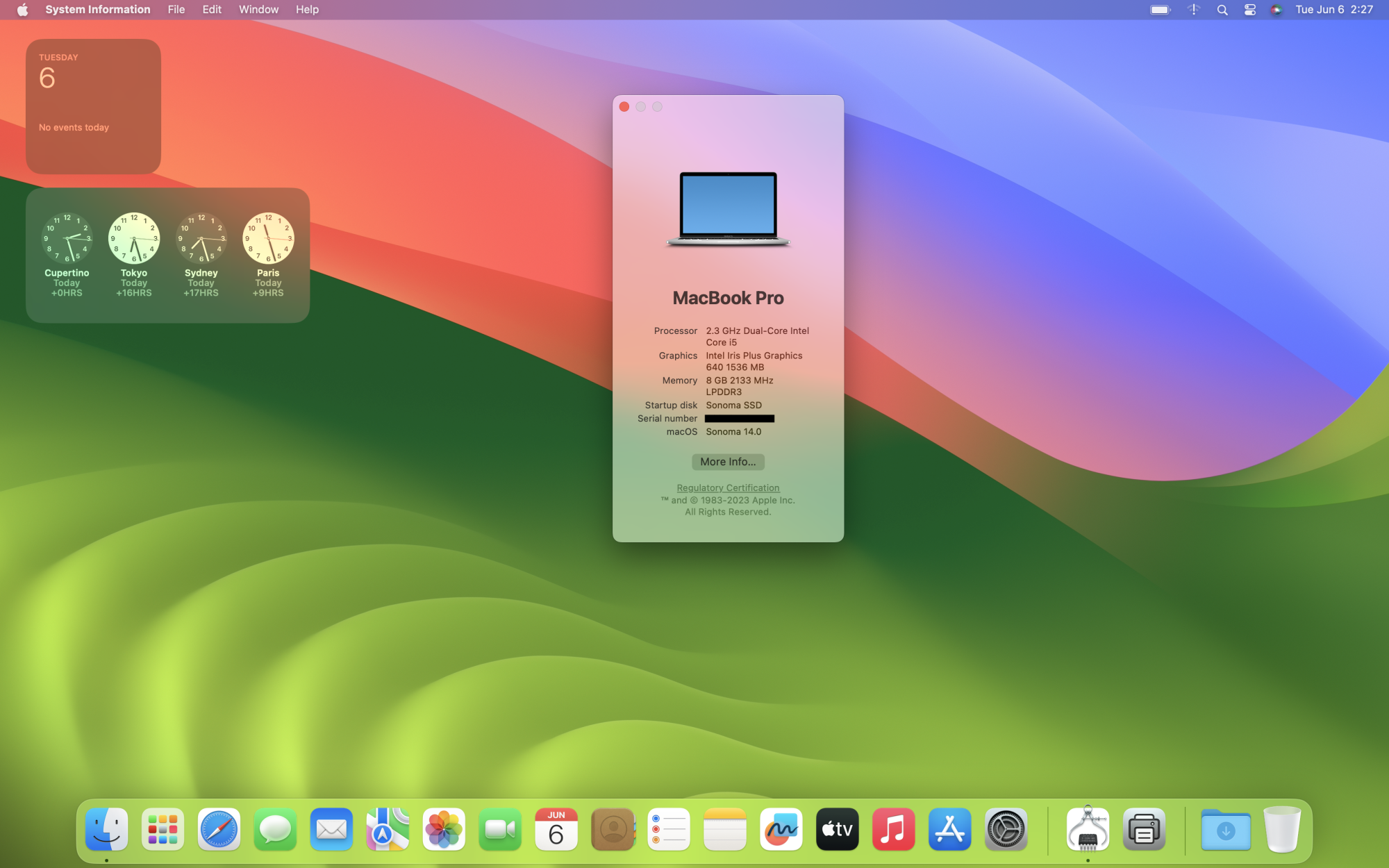Open the App Store dock icon
Screen dimensions: 1389x868
949,829
